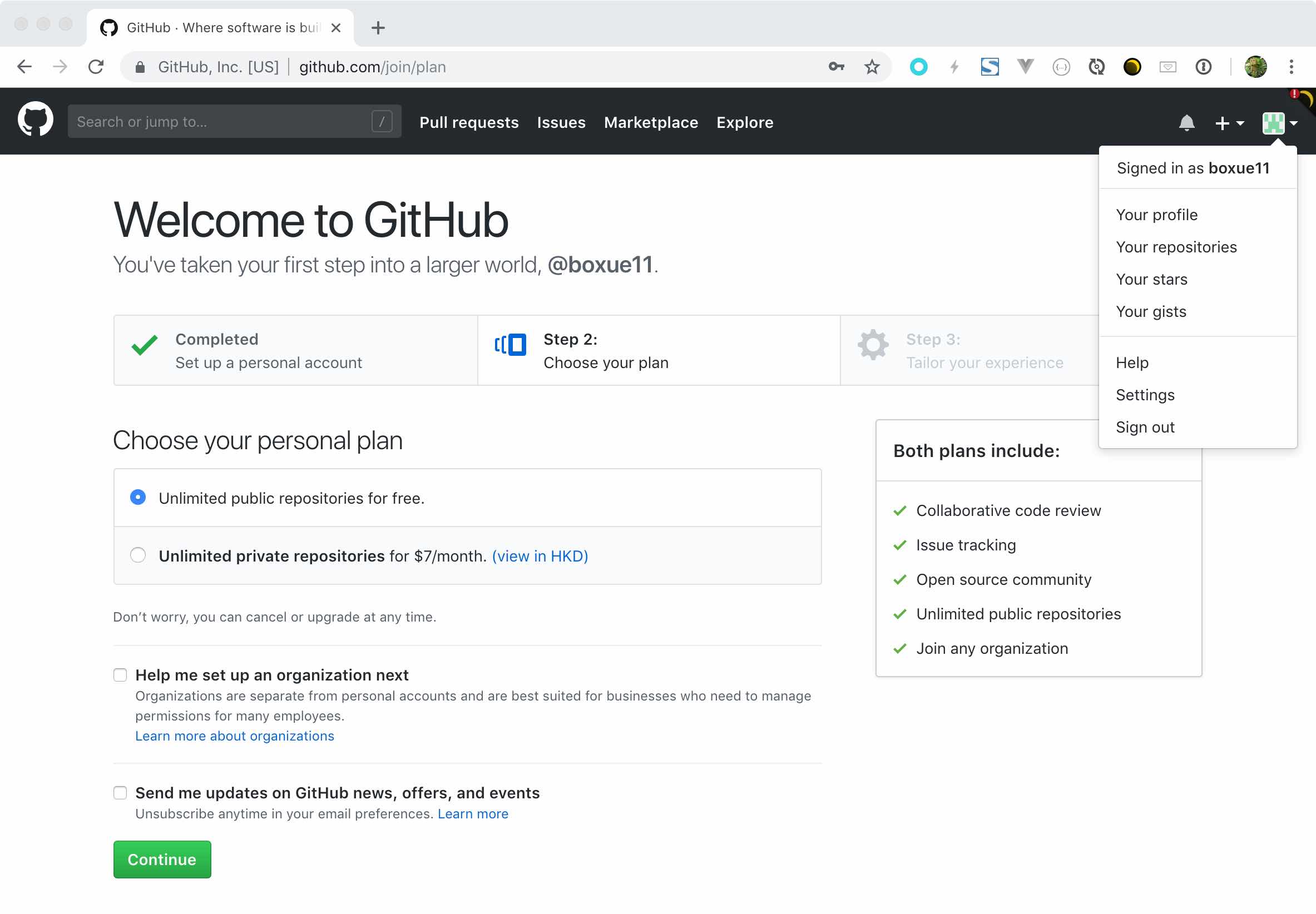Open Marketplace in navigation
1316x914 pixels.
651,122
